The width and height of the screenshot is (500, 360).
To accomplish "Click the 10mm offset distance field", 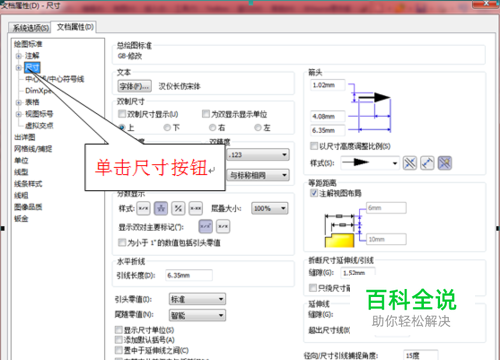I will [x=386, y=239].
